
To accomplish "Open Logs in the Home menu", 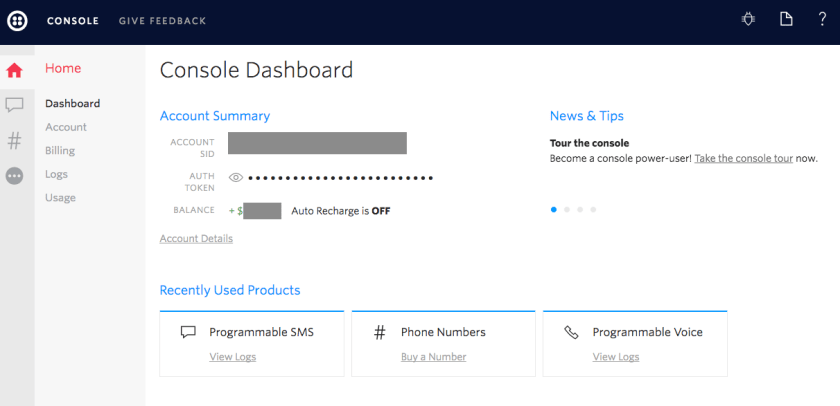I will pyautogui.click(x=56, y=174).
